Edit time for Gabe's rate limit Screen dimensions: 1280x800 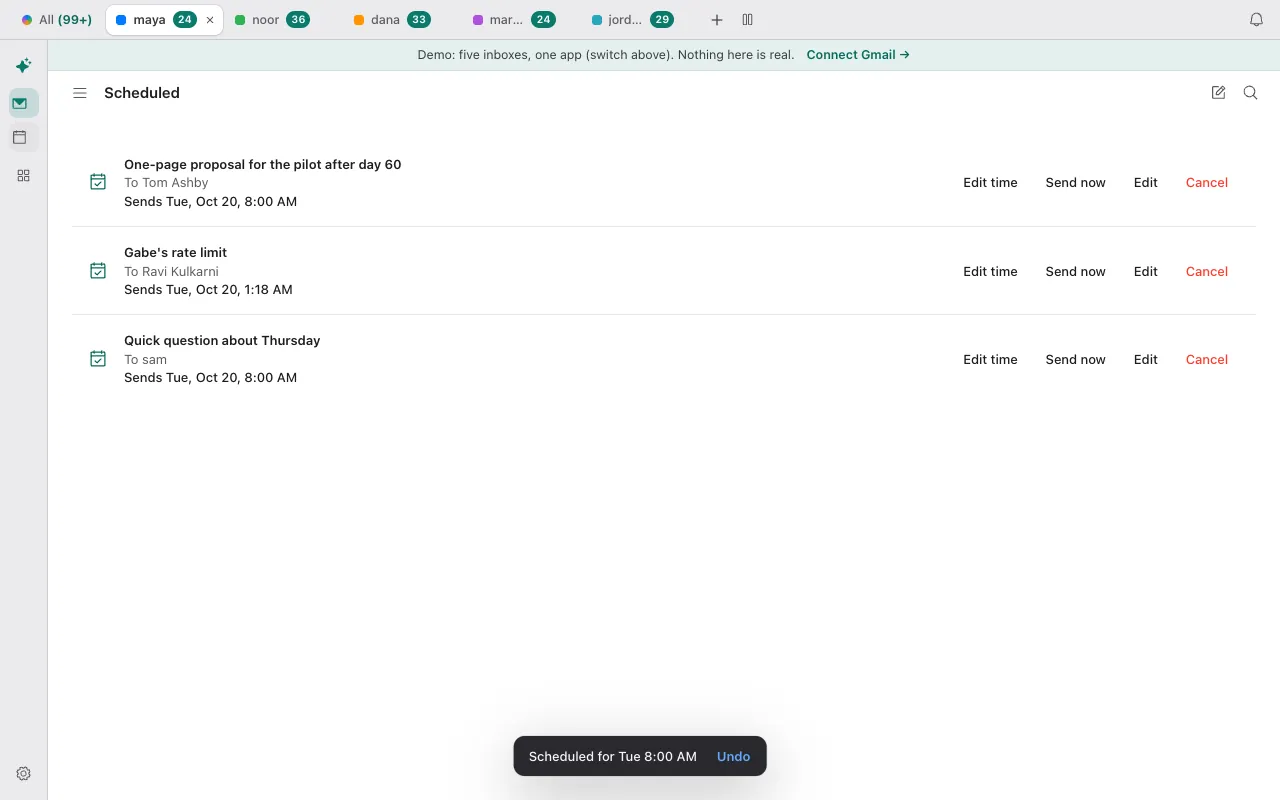tap(990, 271)
